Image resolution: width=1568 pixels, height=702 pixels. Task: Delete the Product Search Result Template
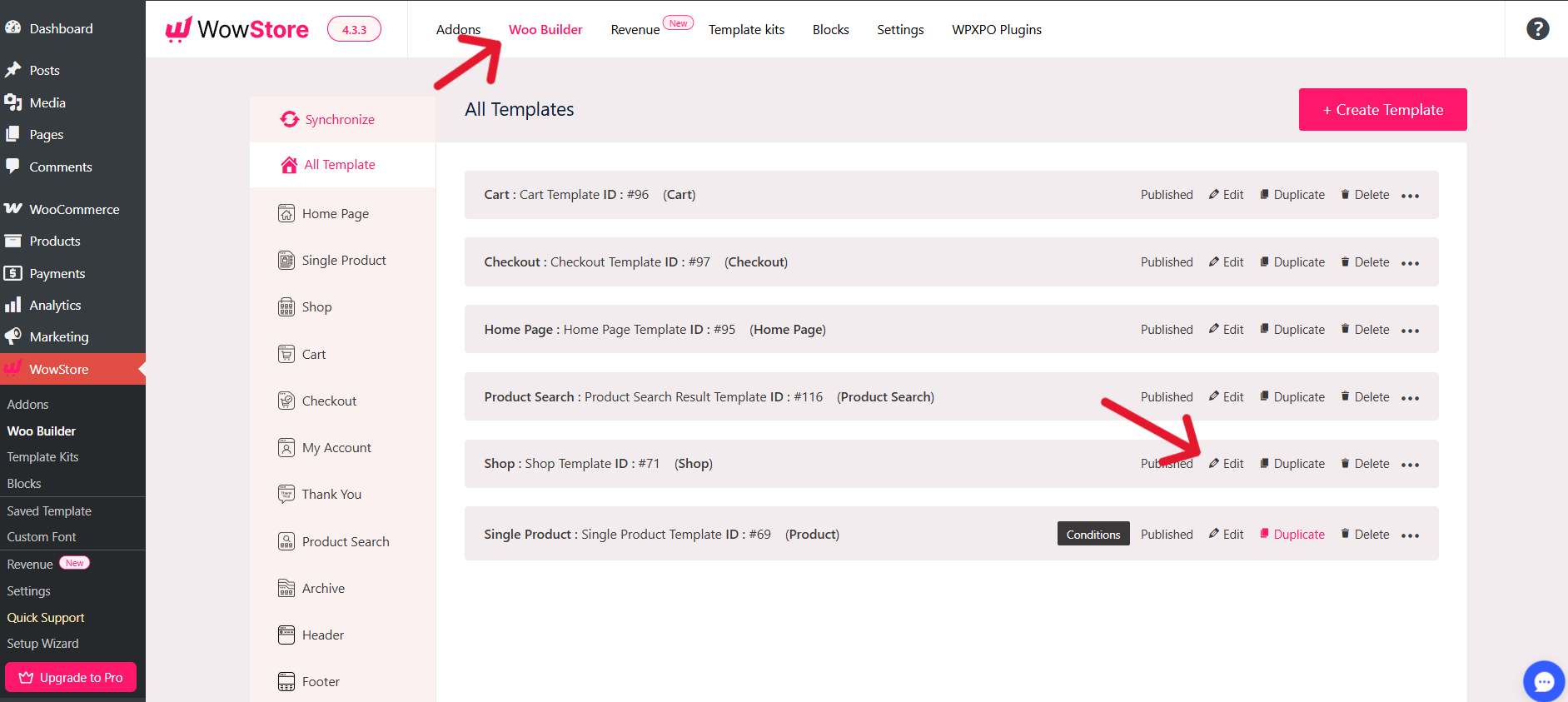(1364, 397)
